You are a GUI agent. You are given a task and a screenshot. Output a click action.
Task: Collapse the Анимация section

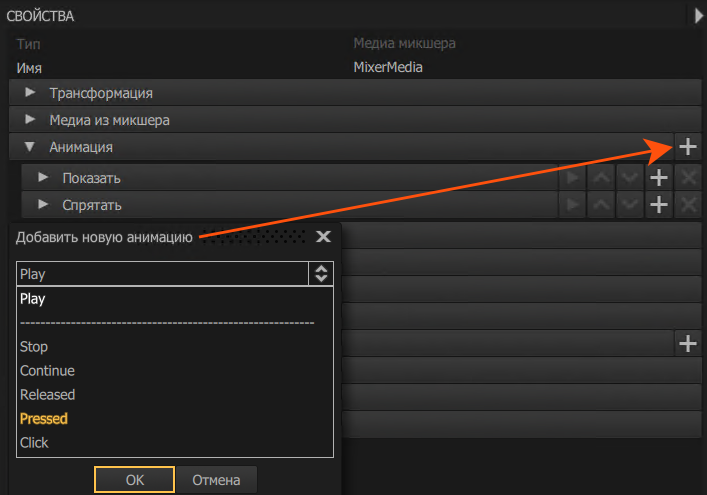click(x=29, y=147)
